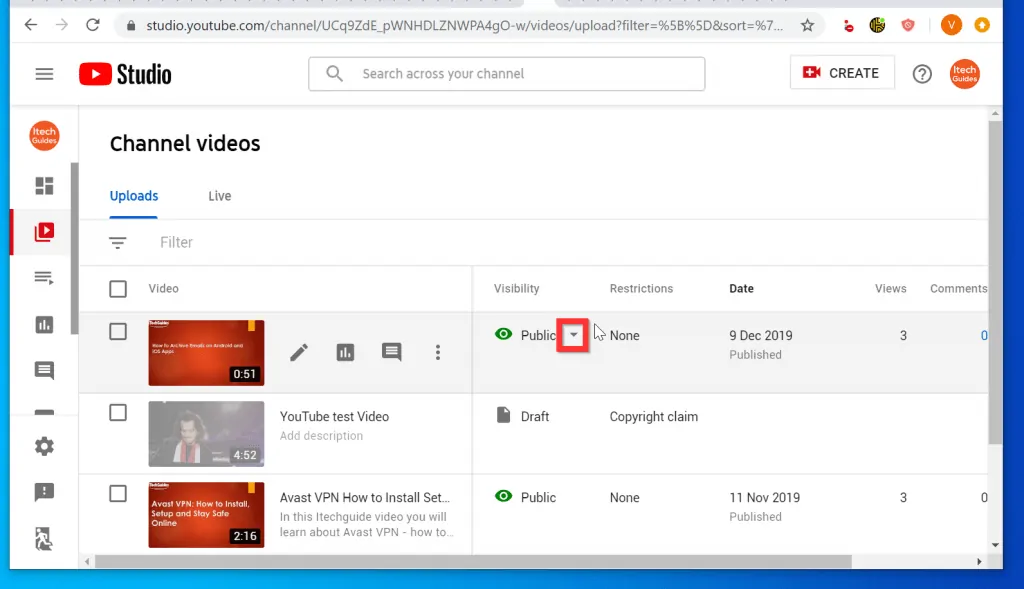Open the Settings gear in sidebar

pyautogui.click(x=44, y=447)
